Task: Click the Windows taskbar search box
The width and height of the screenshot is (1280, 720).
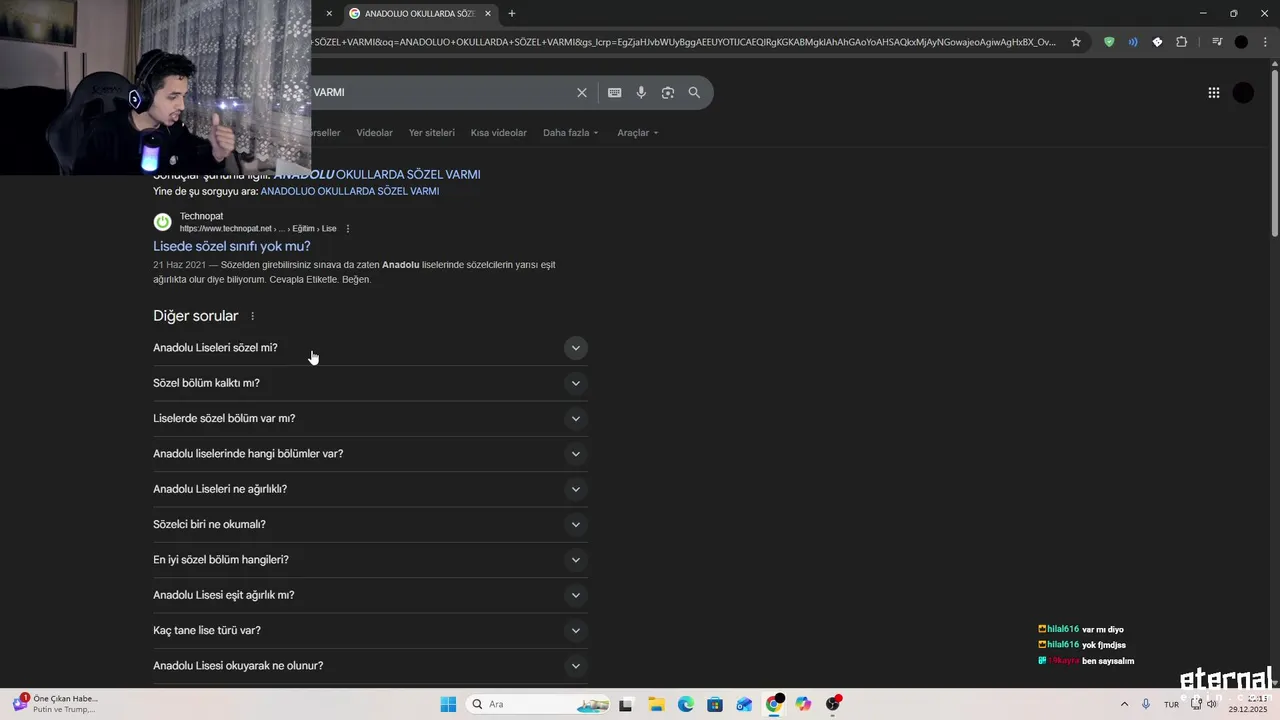Action: tap(539, 704)
